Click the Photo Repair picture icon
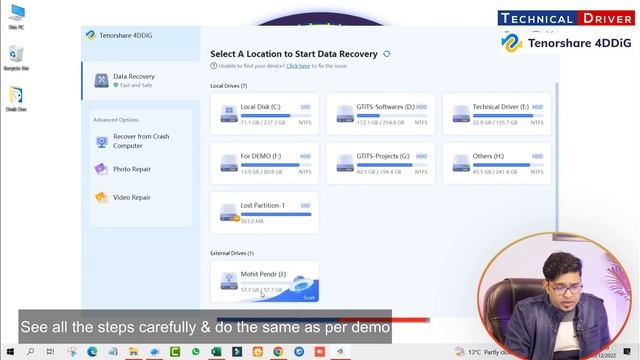Viewport: 640px width, 360px height. 101,169
